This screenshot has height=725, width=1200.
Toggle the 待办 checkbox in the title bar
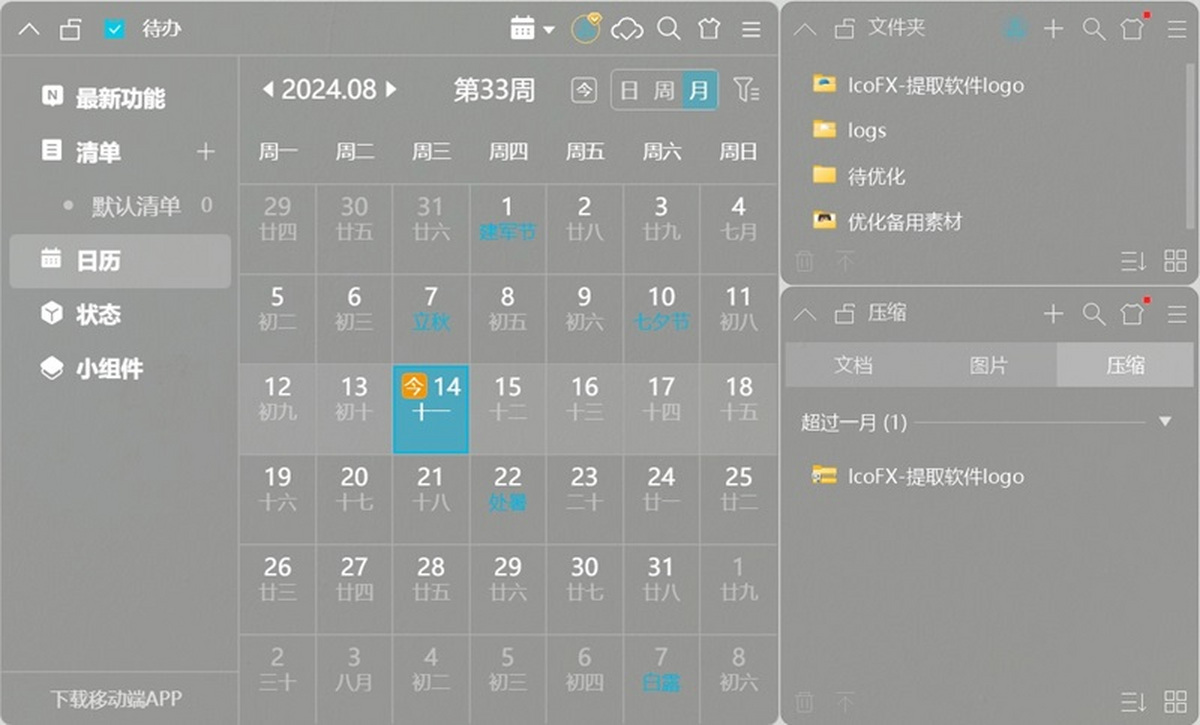(x=115, y=30)
